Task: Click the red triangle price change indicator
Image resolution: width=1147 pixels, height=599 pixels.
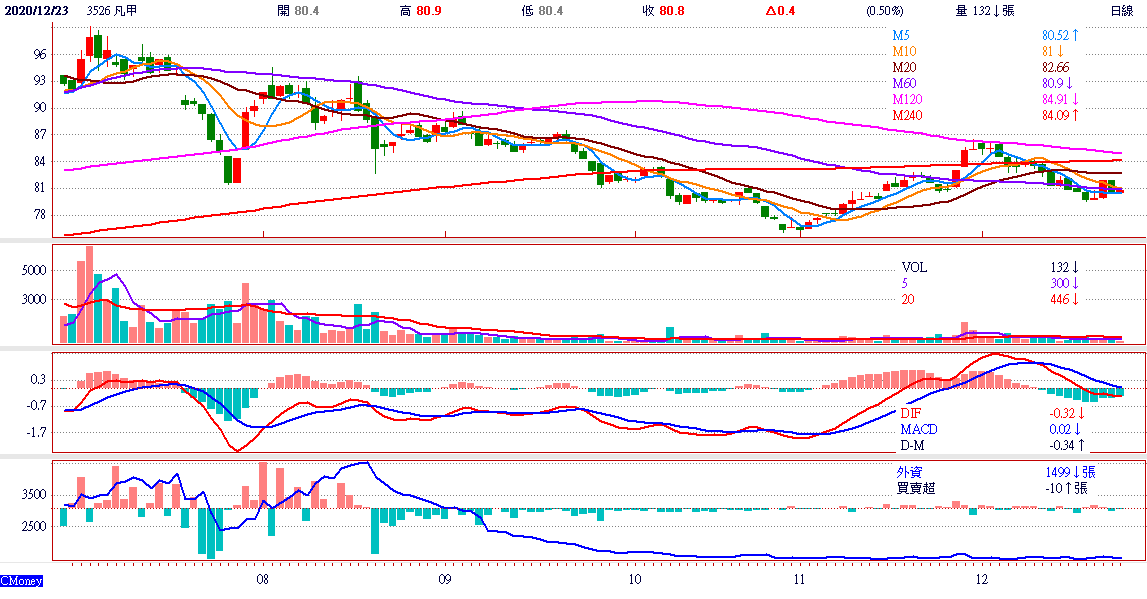Action: pos(783,11)
